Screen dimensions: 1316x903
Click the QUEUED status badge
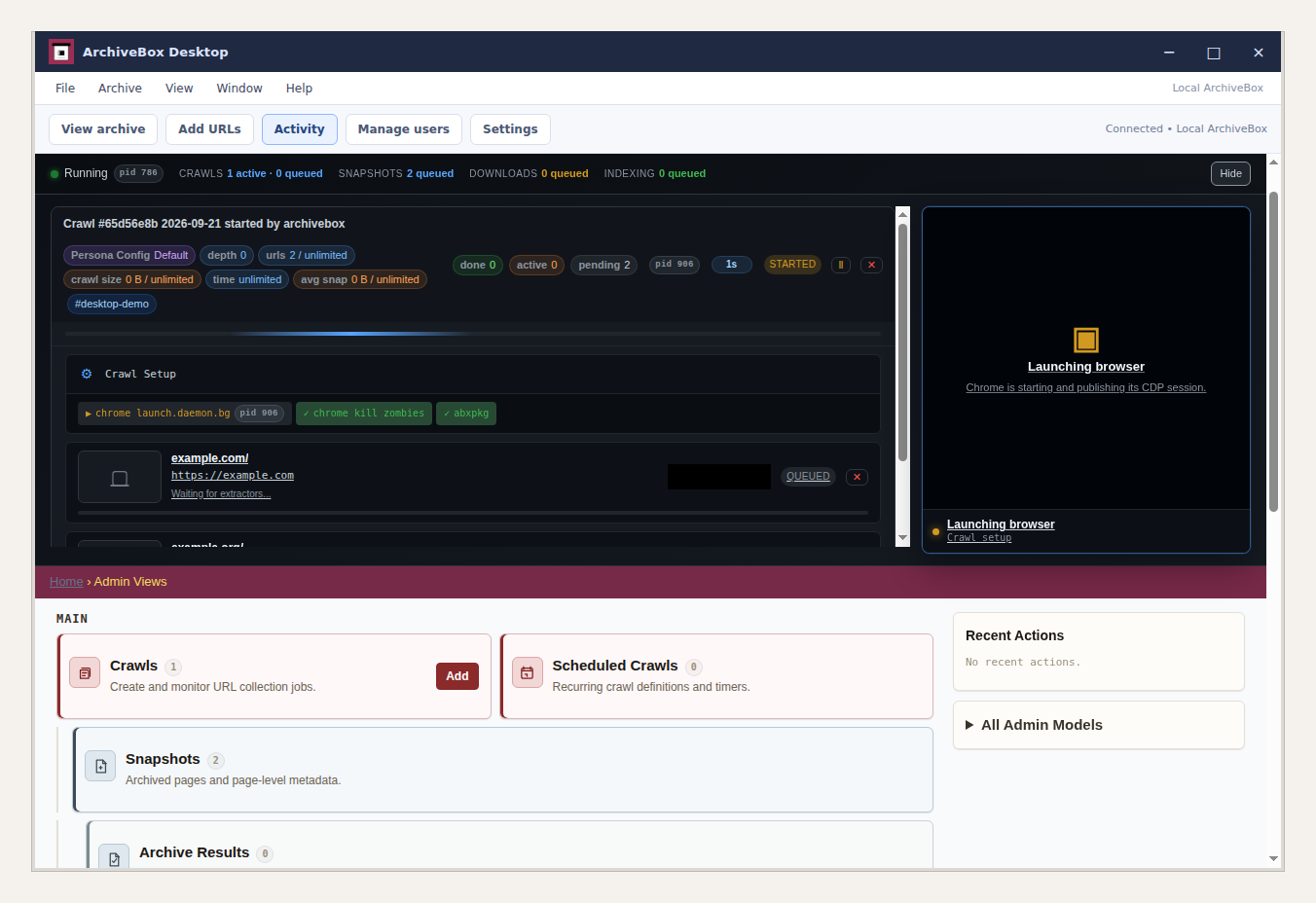click(x=808, y=477)
